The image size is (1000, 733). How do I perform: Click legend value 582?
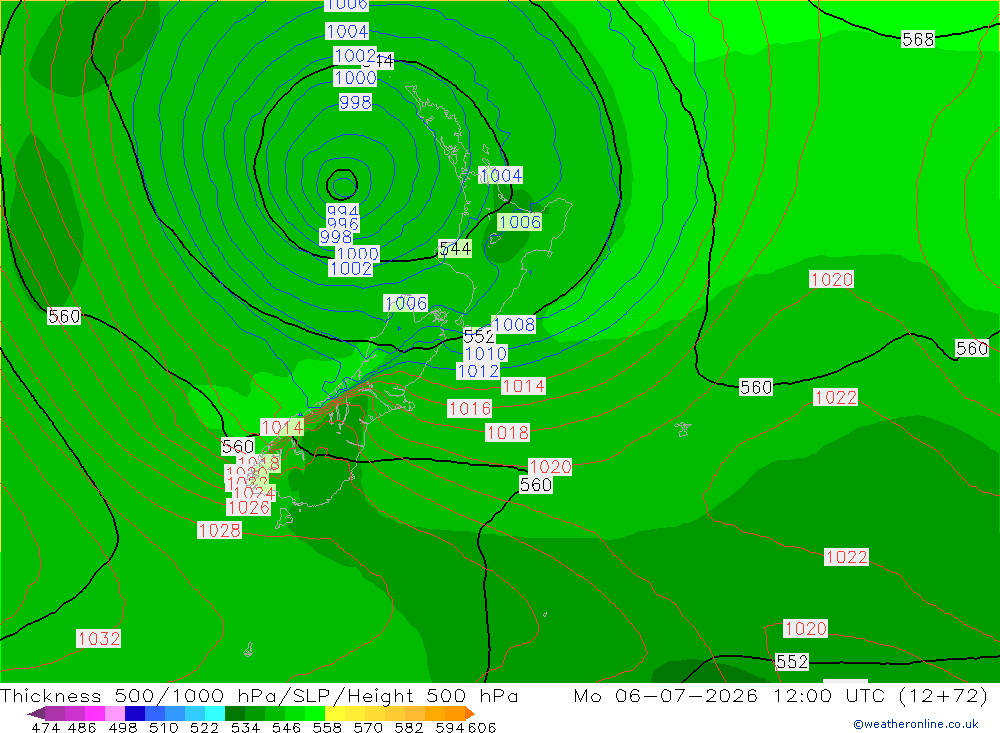point(409,727)
